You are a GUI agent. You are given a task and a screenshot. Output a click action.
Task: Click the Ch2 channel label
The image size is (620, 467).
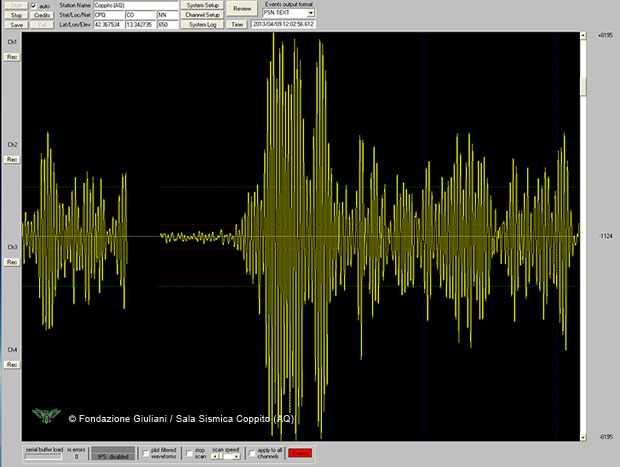click(12, 145)
